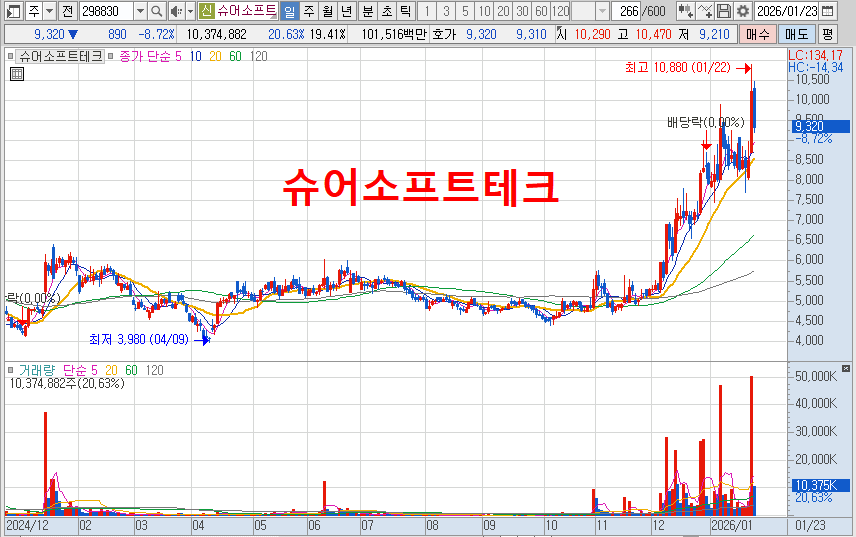Click the LC:134.17 indicator text
Viewport: 856px width, 537px height.
(x=815, y=55)
